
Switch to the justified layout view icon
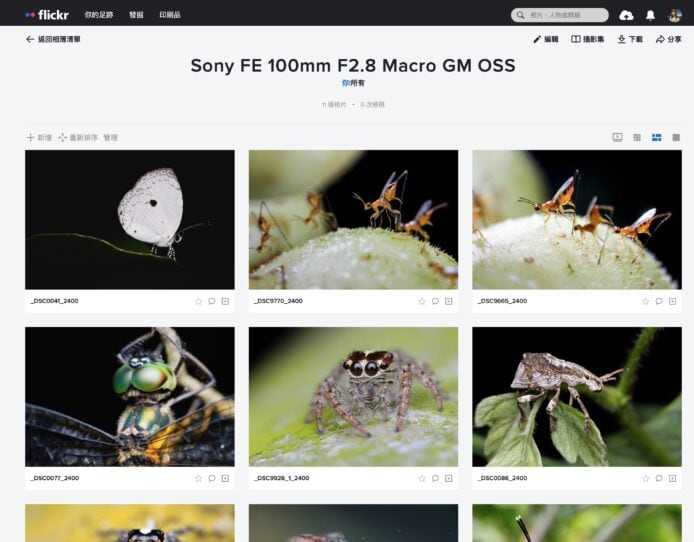tap(657, 137)
